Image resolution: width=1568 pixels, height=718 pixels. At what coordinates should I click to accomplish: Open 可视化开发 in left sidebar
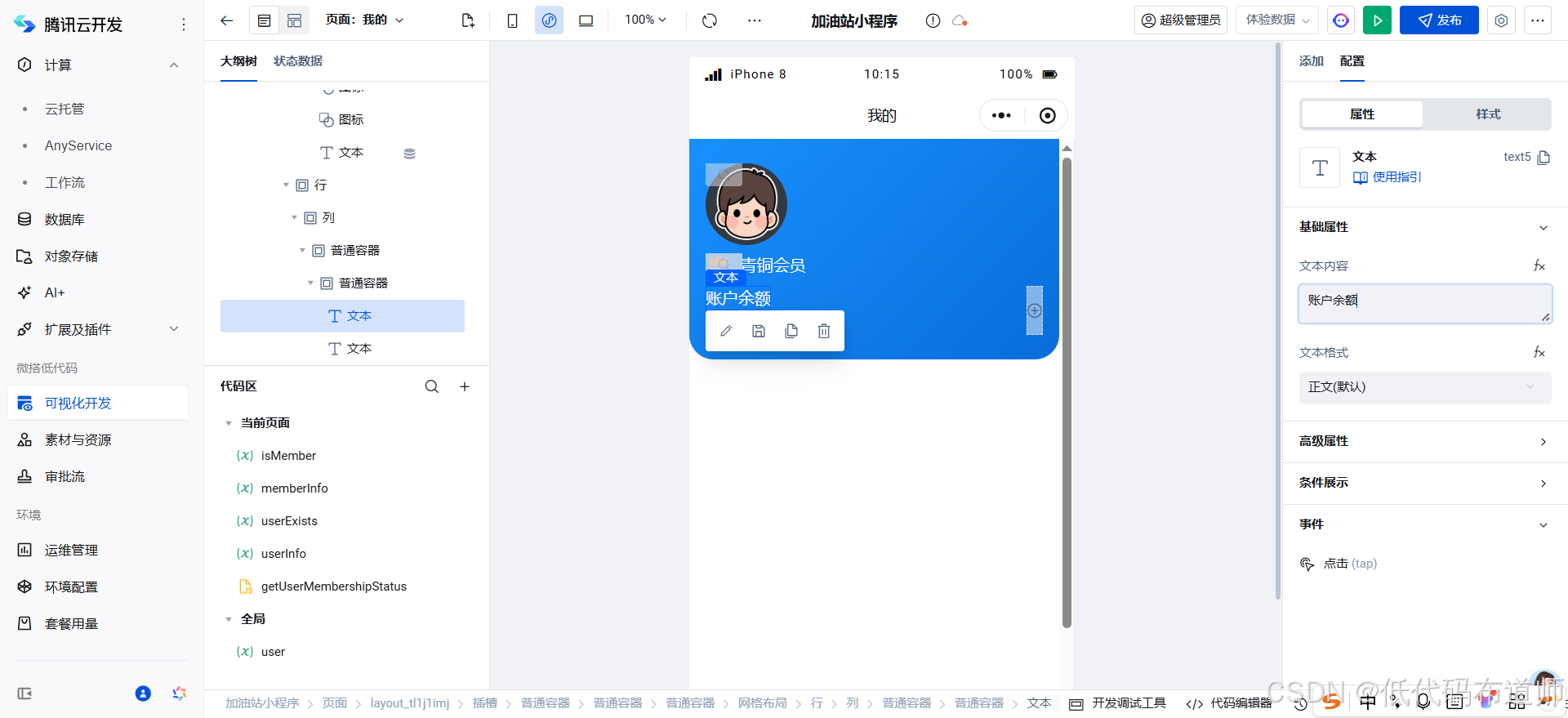[98, 404]
